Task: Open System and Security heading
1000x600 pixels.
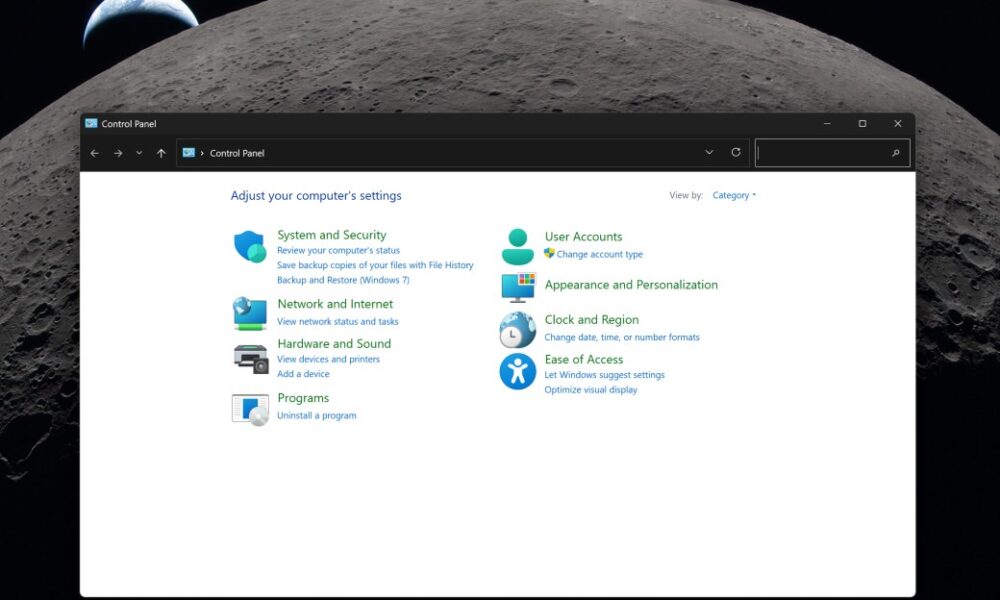Action: coord(332,235)
